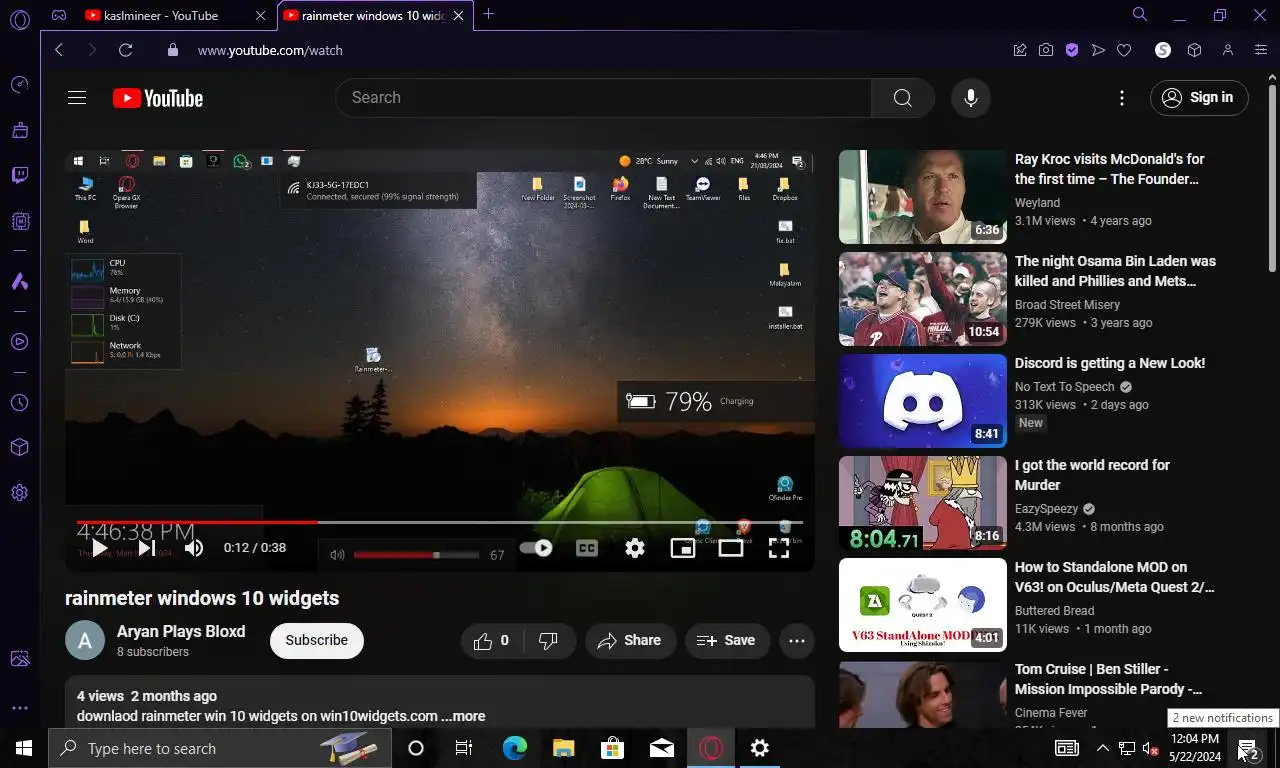Expand description with ...more
Screen dimensions: 1280x768
click(463, 716)
